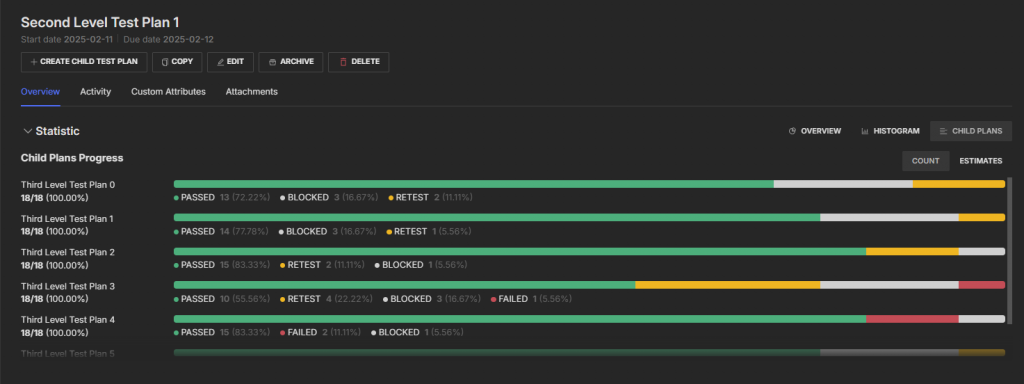The width and height of the screenshot is (1024, 384).
Task: Open the Custom Attributes tab
Action: (168, 92)
